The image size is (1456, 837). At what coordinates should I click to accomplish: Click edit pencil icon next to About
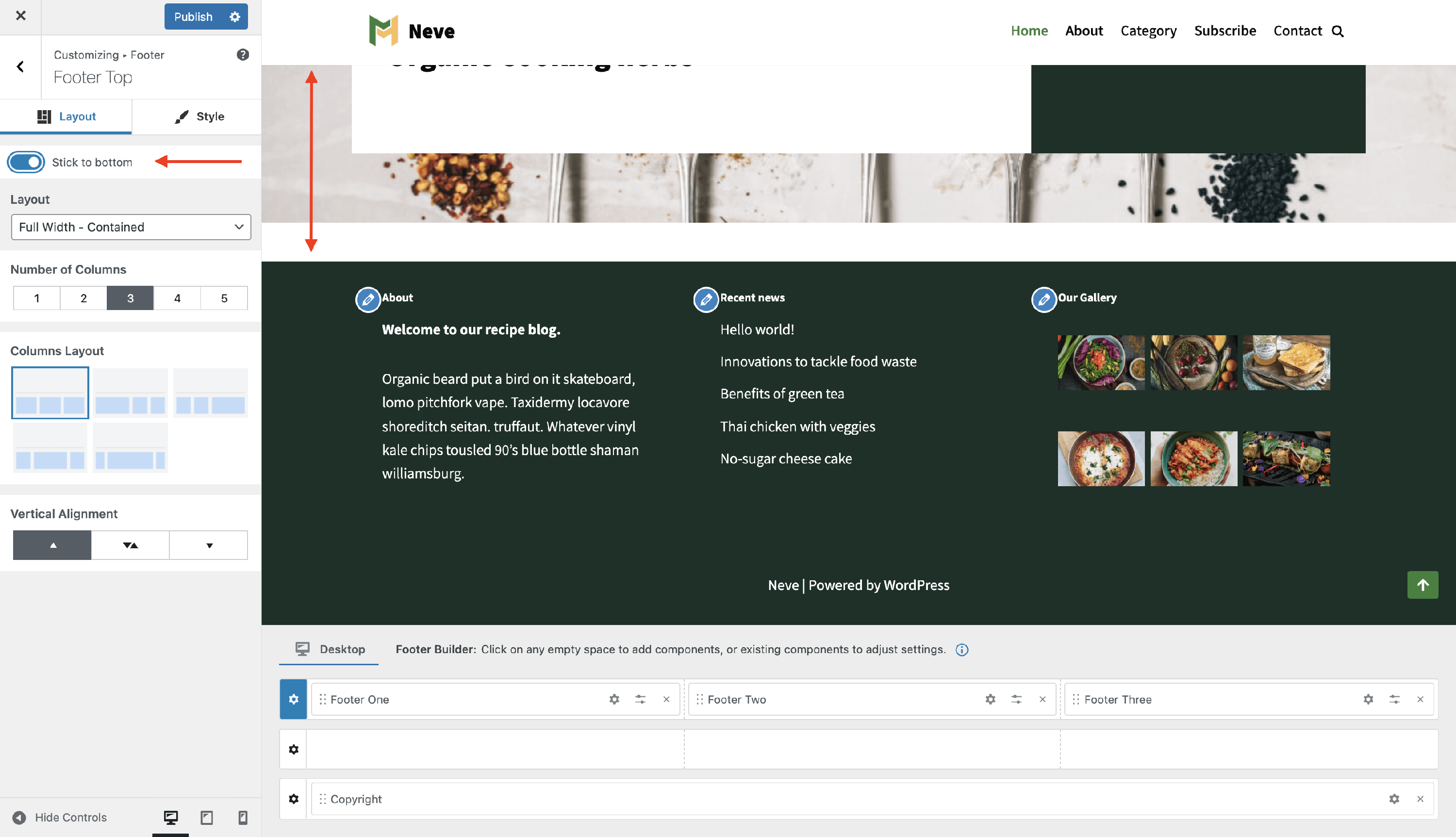(368, 299)
